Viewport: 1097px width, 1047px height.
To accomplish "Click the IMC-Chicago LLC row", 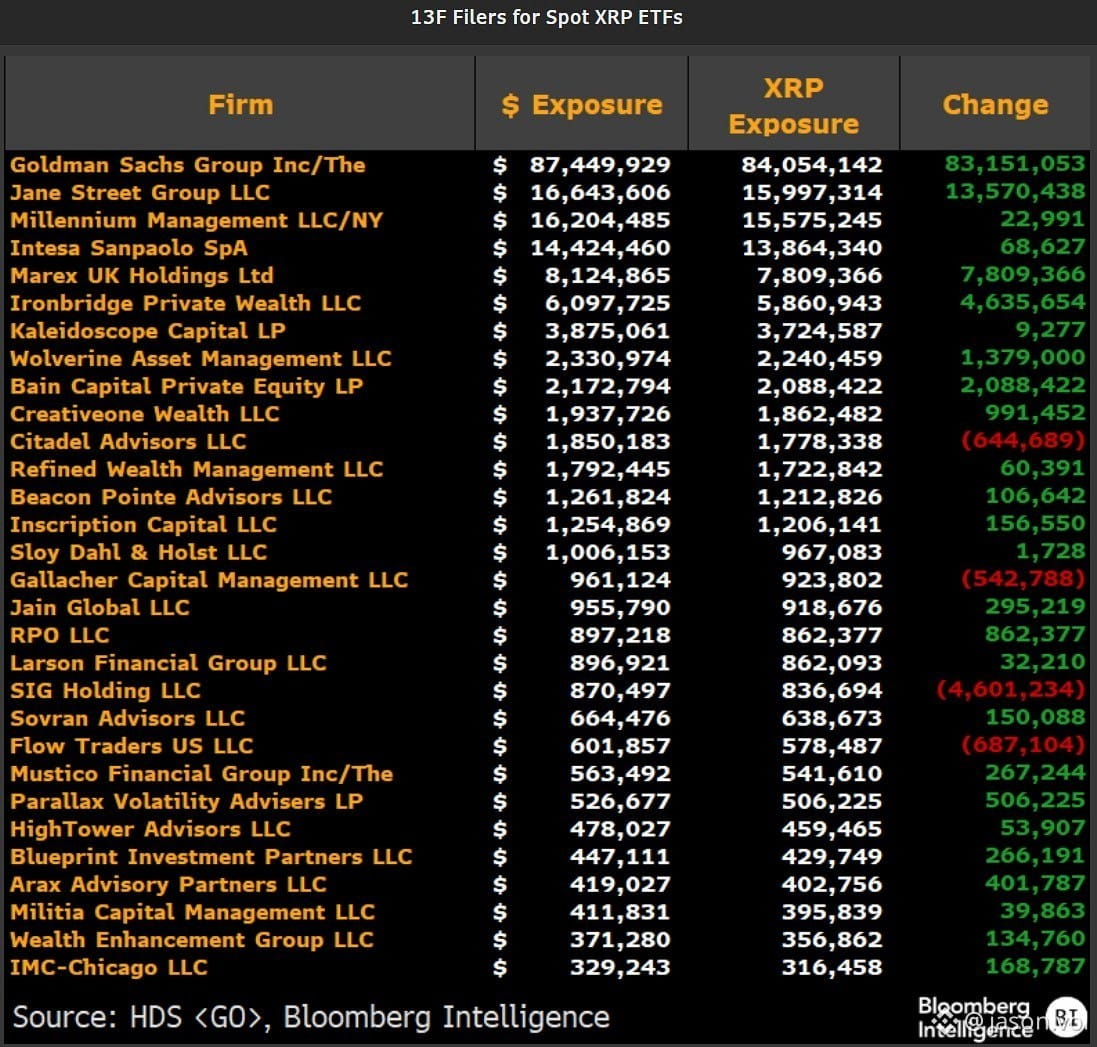I will coord(547,967).
